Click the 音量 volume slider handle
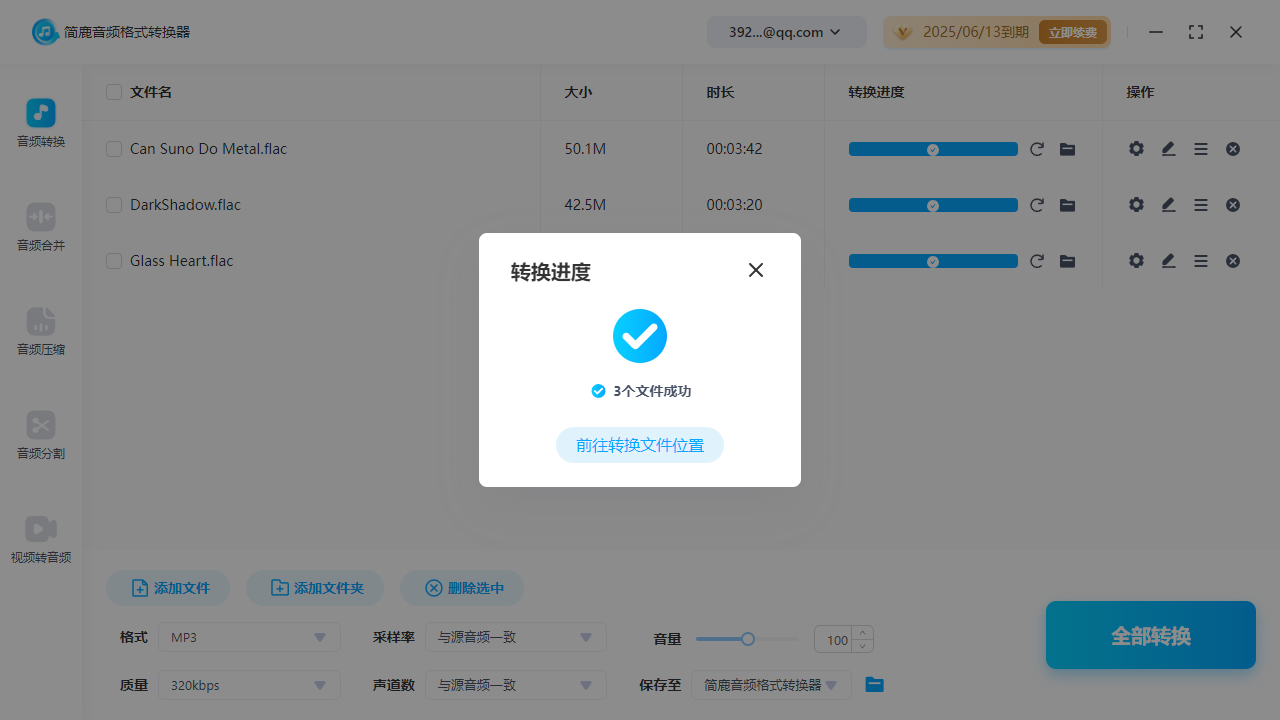 [x=747, y=639]
